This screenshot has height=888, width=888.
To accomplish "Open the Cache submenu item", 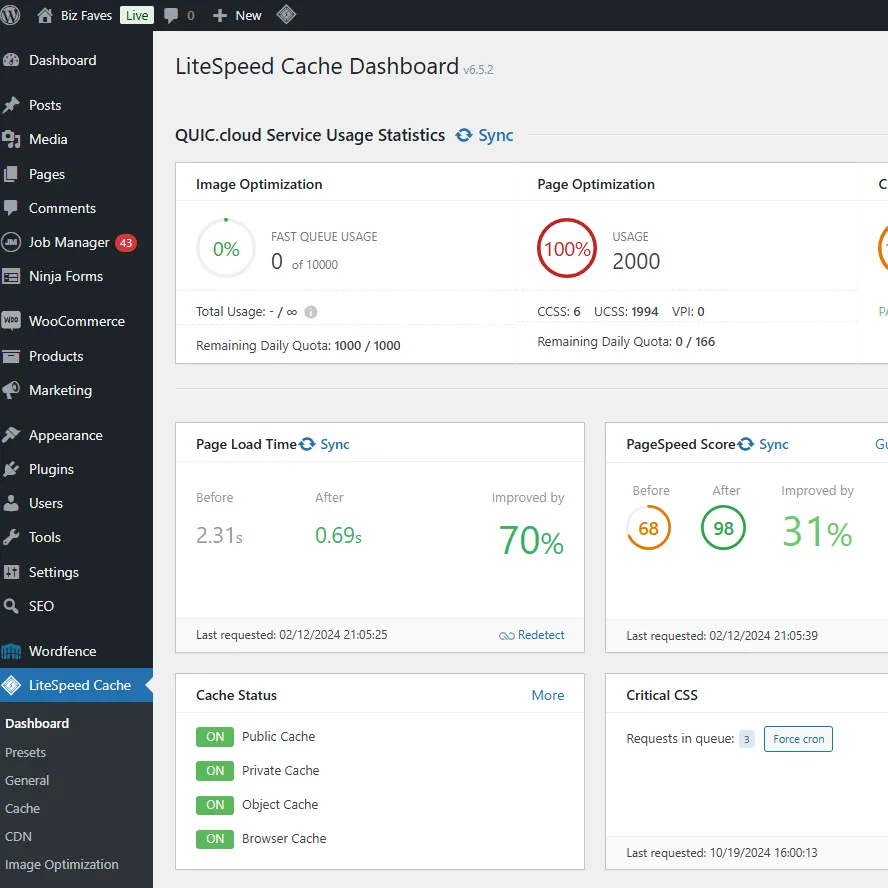I will [x=23, y=809].
